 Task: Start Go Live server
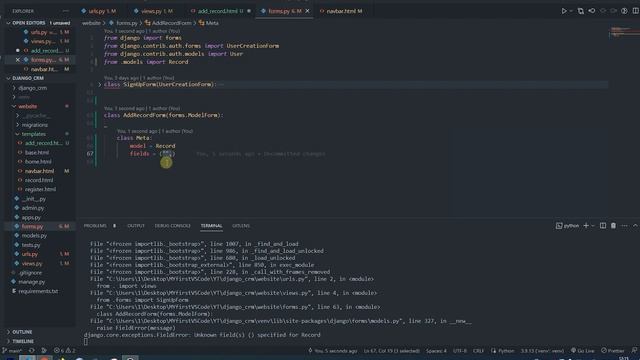pos(582,351)
